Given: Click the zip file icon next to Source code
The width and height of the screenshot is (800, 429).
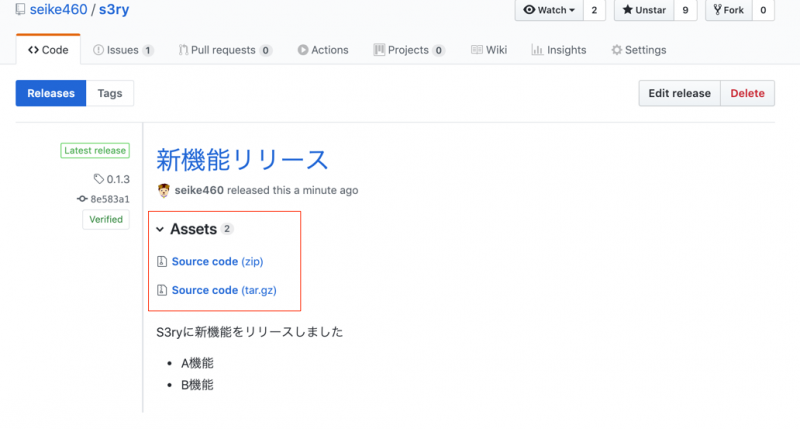Looking at the screenshot, I should (x=162, y=261).
